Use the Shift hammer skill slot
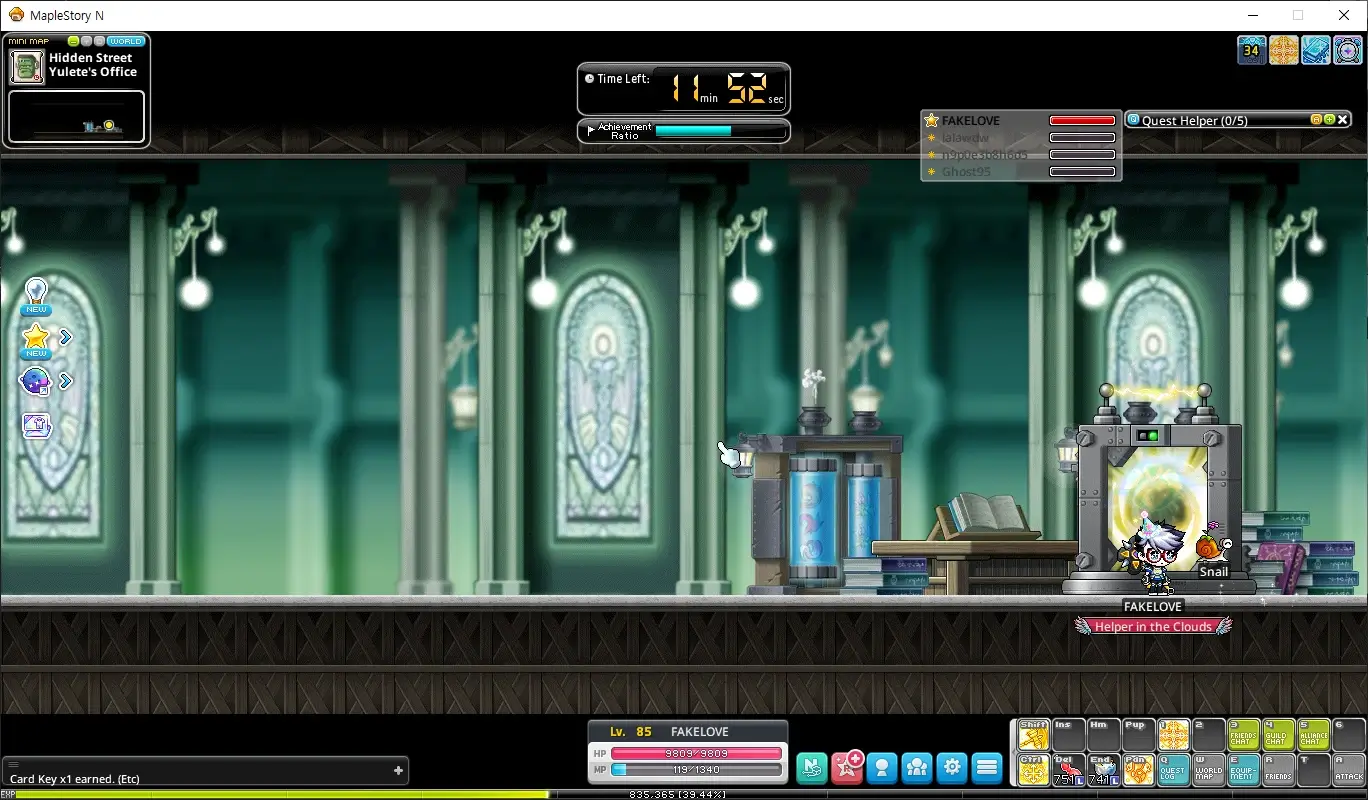1368x800 pixels. click(x=1033, y=735)
